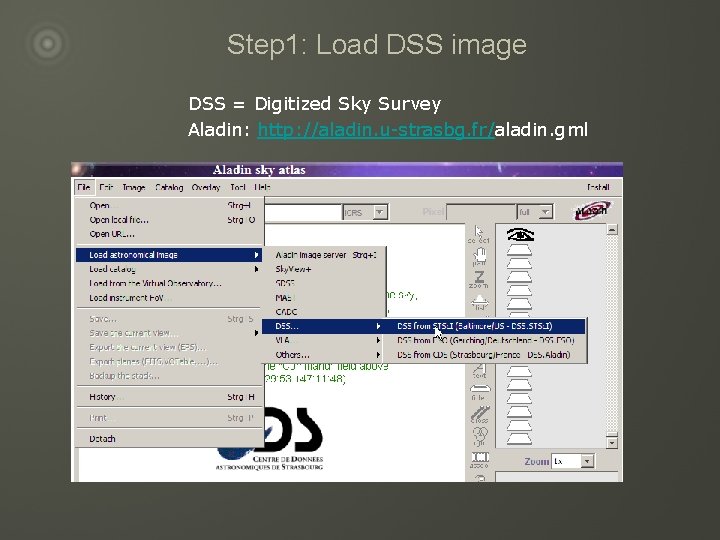Choose Load instrument FoV...
This screenshot has width=720, height=540.
[169, 298]
